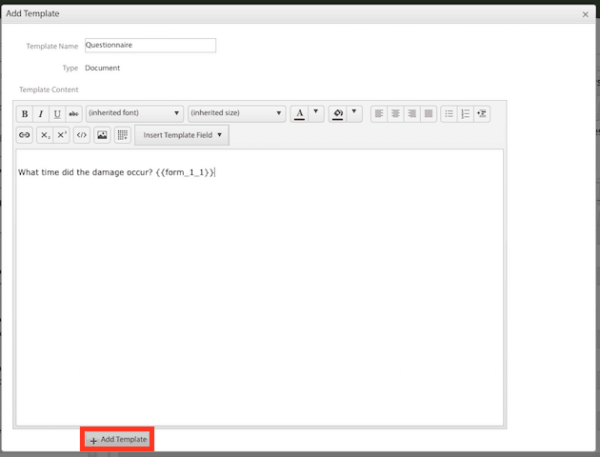This screenshot has height=457, width=600.
Task: Toggle Italic formatting
Action: 41,114
